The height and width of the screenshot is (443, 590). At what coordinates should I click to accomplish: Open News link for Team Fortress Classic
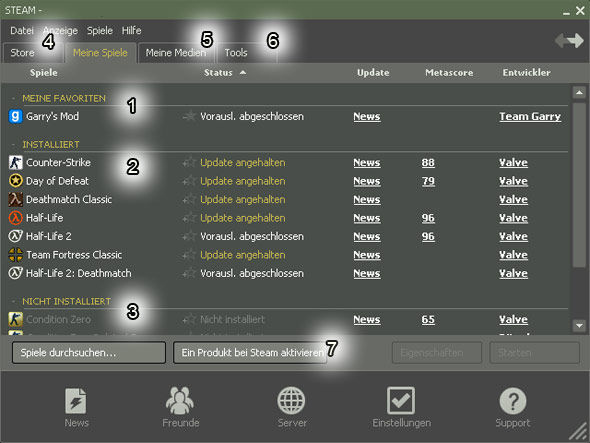click(x=367, y=255)
